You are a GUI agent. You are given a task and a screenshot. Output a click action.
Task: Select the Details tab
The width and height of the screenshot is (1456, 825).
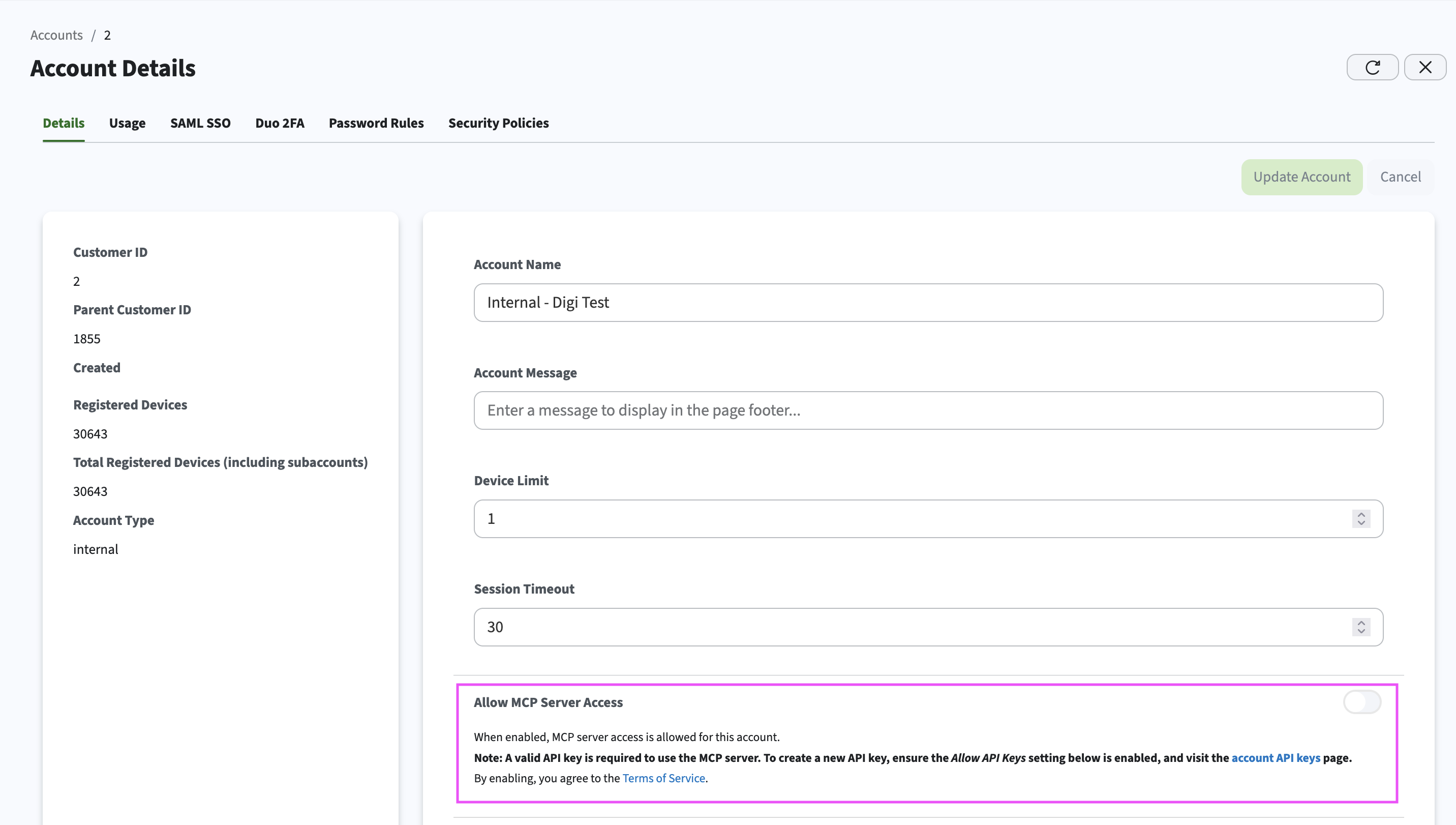coord(64,123)
